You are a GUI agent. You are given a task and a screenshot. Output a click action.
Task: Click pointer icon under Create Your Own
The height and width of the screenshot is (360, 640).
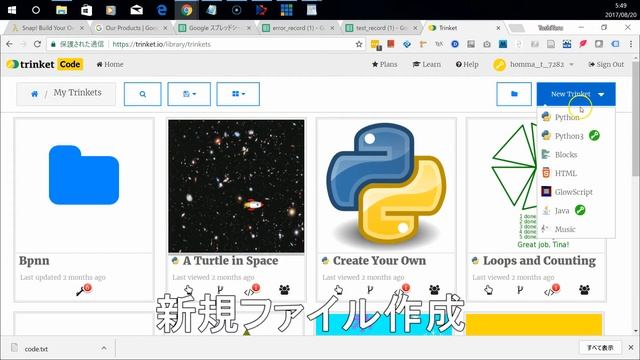[339, 290]
